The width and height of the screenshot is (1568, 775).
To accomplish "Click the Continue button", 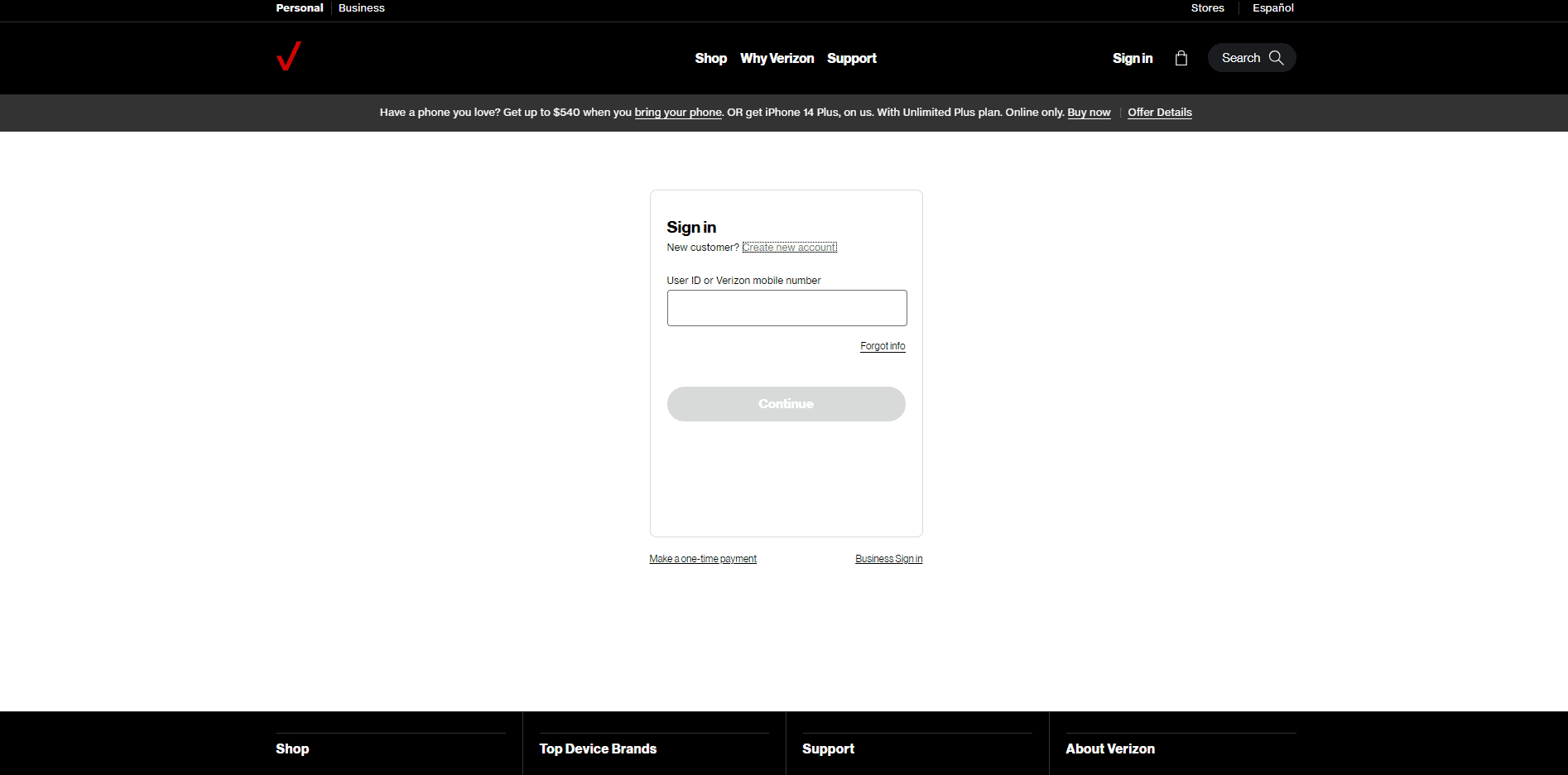I will pos(786,404).
